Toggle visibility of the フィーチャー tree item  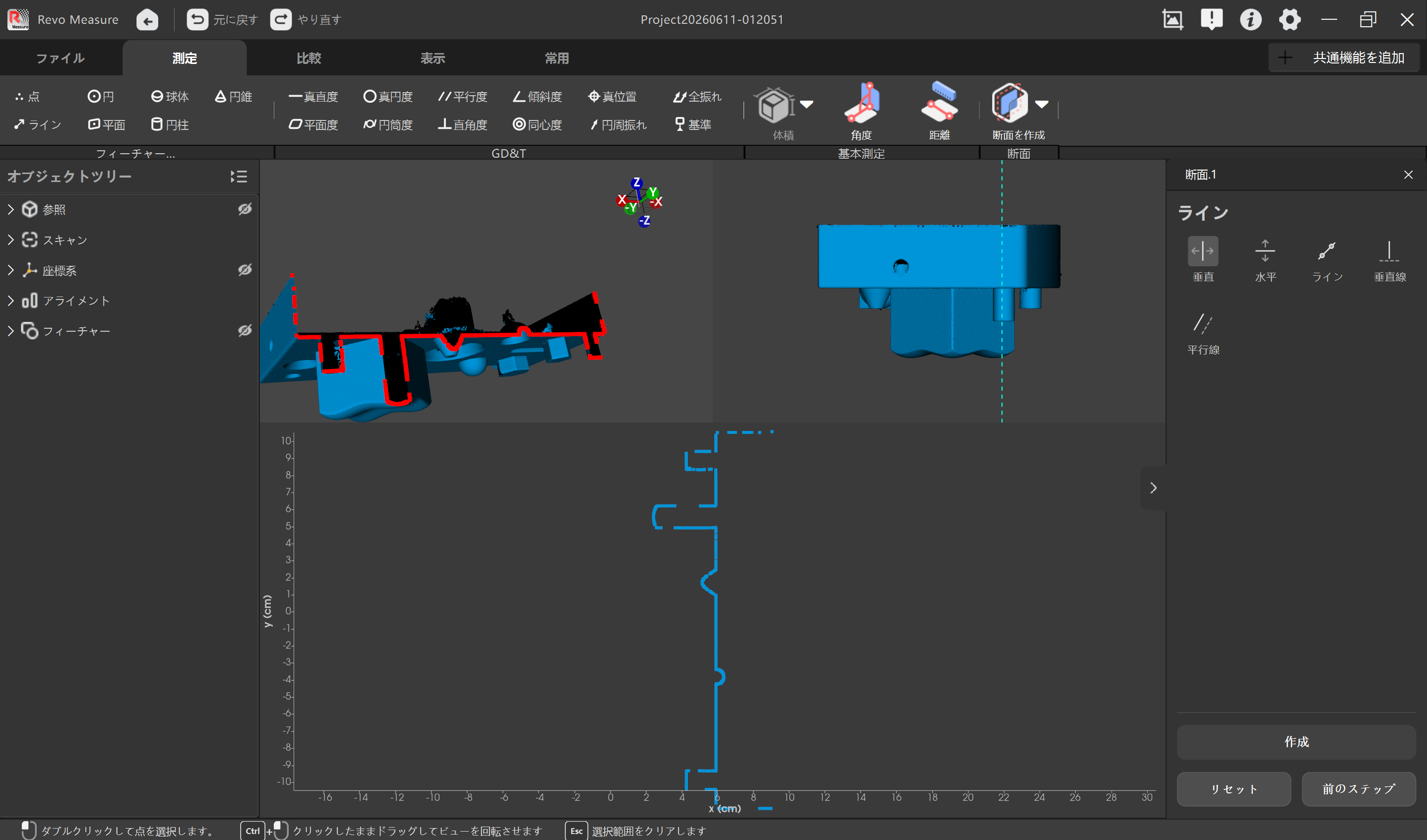245,331
